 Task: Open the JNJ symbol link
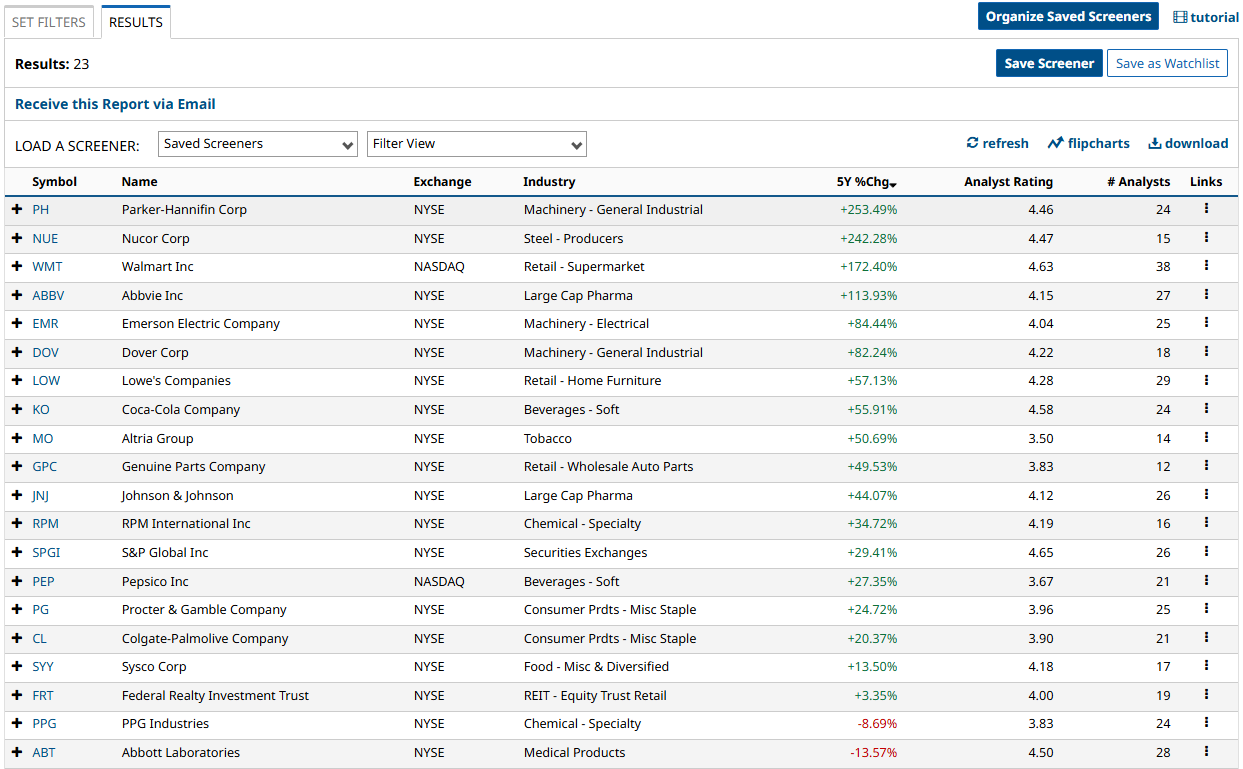click(x=42, y=495)
